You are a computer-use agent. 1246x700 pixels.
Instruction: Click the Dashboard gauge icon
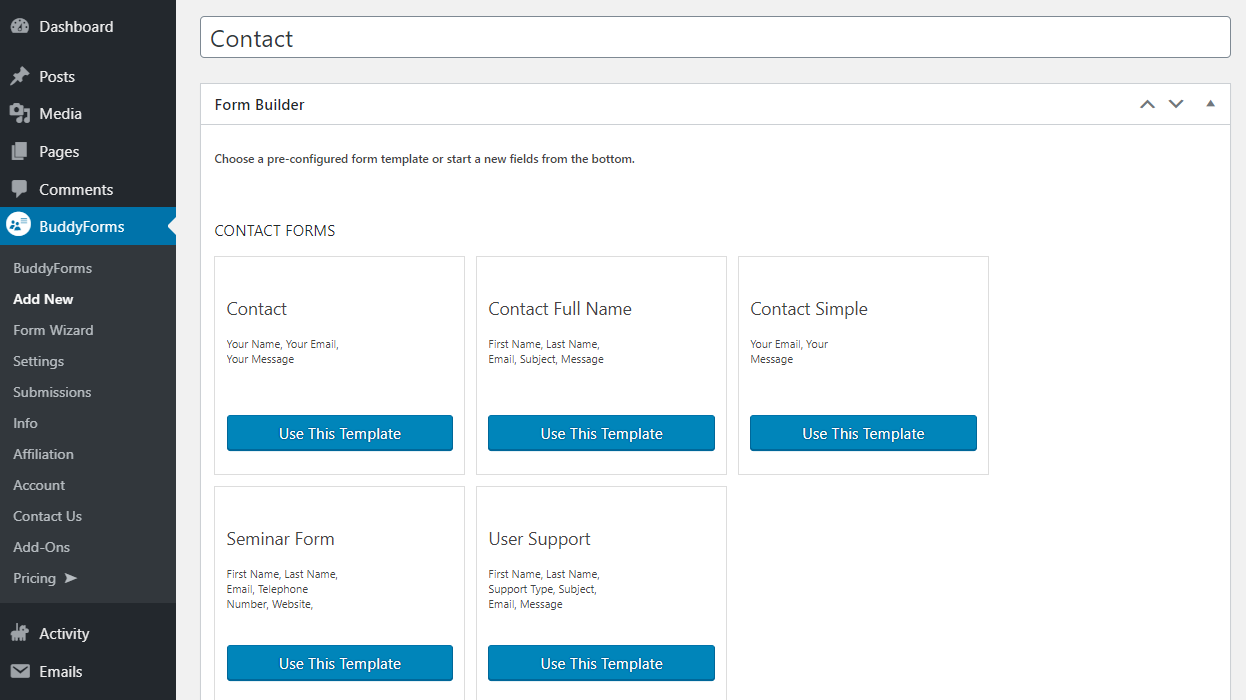19,27
